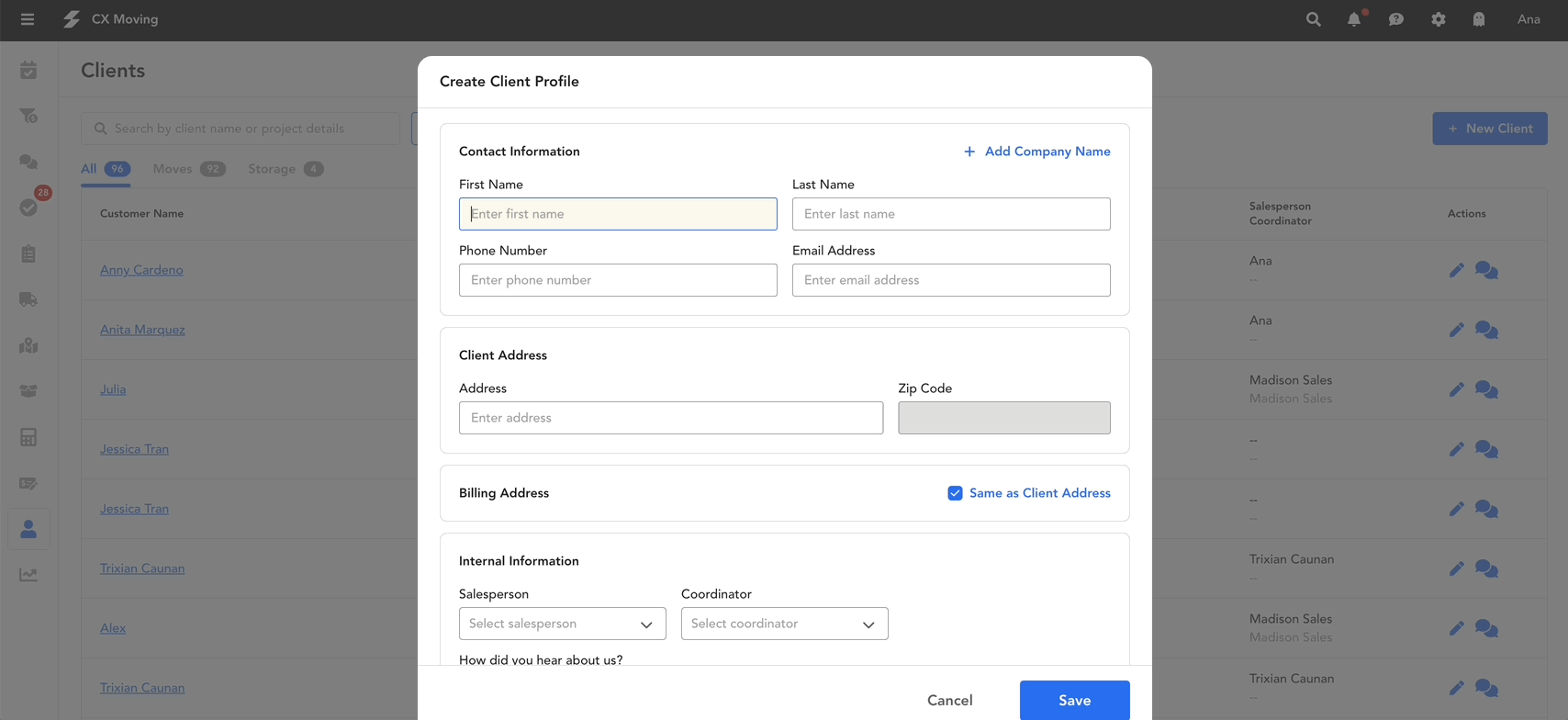Open the chat icon for Anita Marquez row
Image resolution: width=1568 pixels, height=720 pixels.
tap(1486, 330)
